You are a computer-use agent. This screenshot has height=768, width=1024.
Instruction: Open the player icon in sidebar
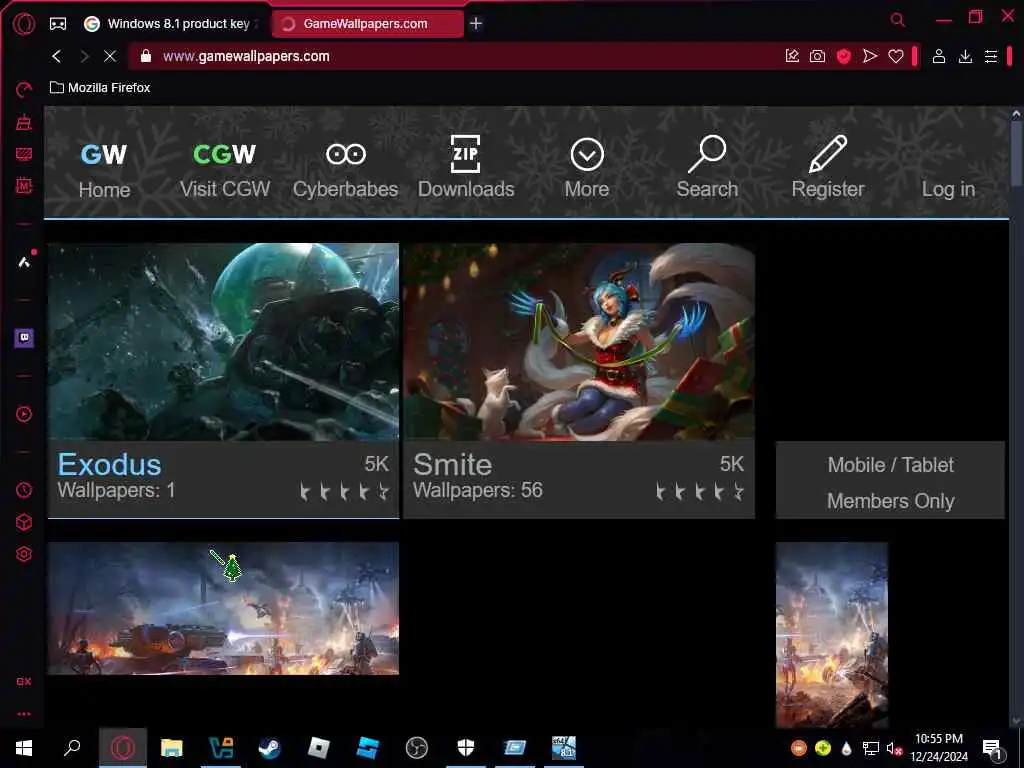coord(24,414)
